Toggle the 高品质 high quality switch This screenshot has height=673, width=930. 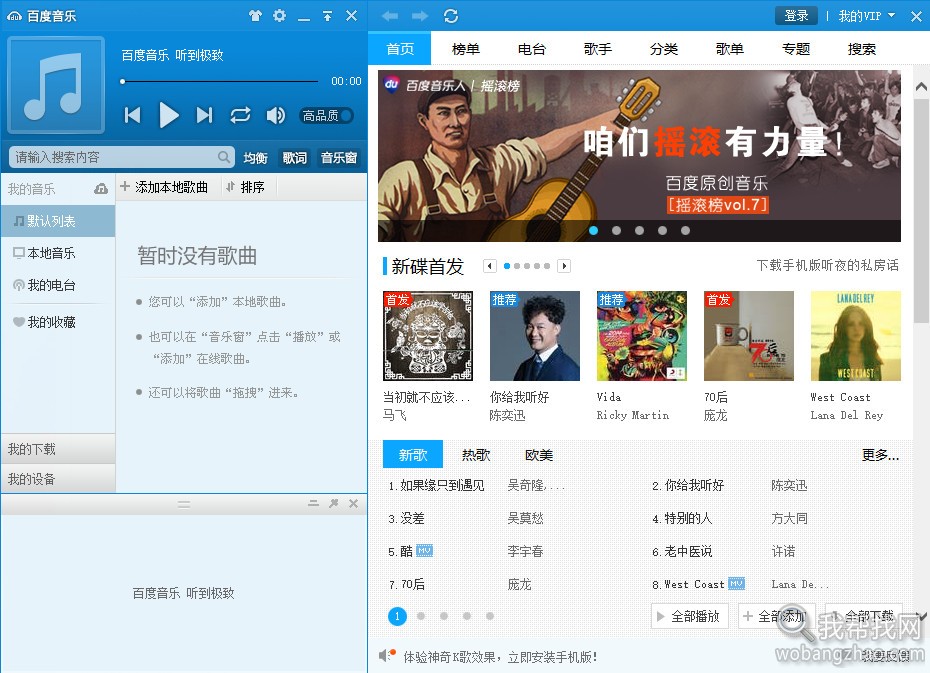(327, 115)
